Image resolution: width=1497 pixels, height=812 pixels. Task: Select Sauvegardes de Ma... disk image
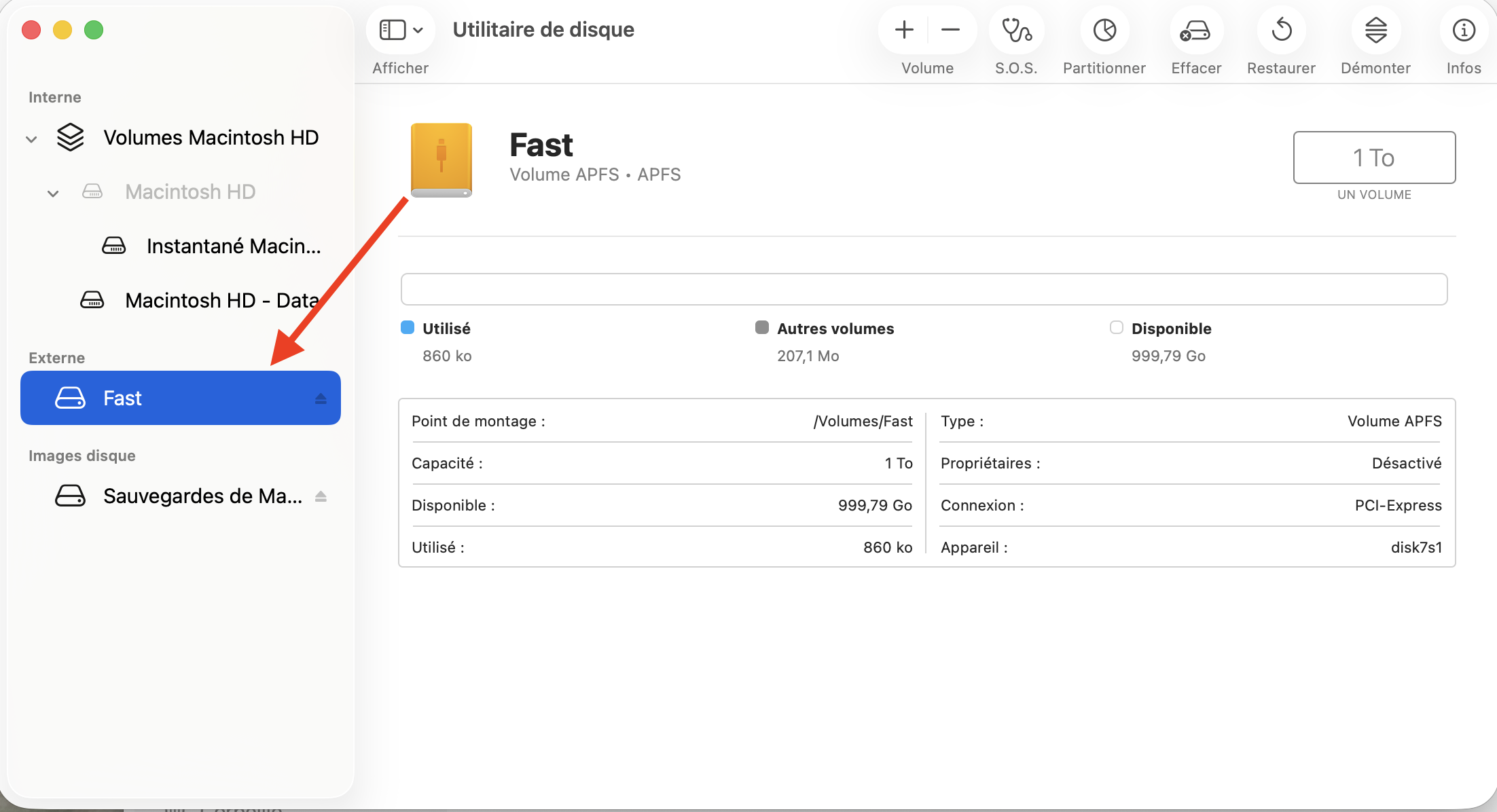pos(202,496)
